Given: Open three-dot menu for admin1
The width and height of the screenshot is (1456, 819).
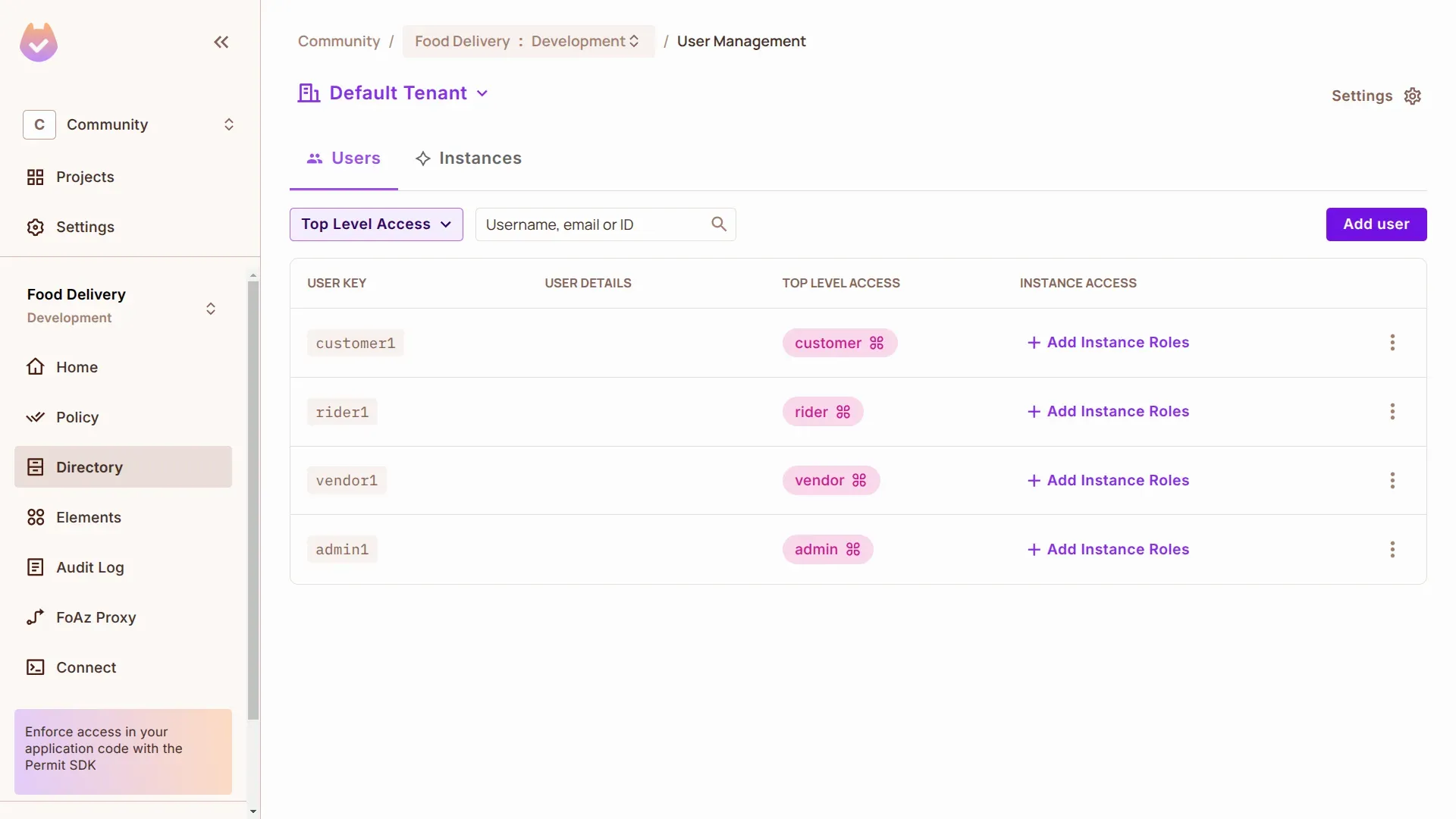Looking at the screenshot, I should [1392, 550].
